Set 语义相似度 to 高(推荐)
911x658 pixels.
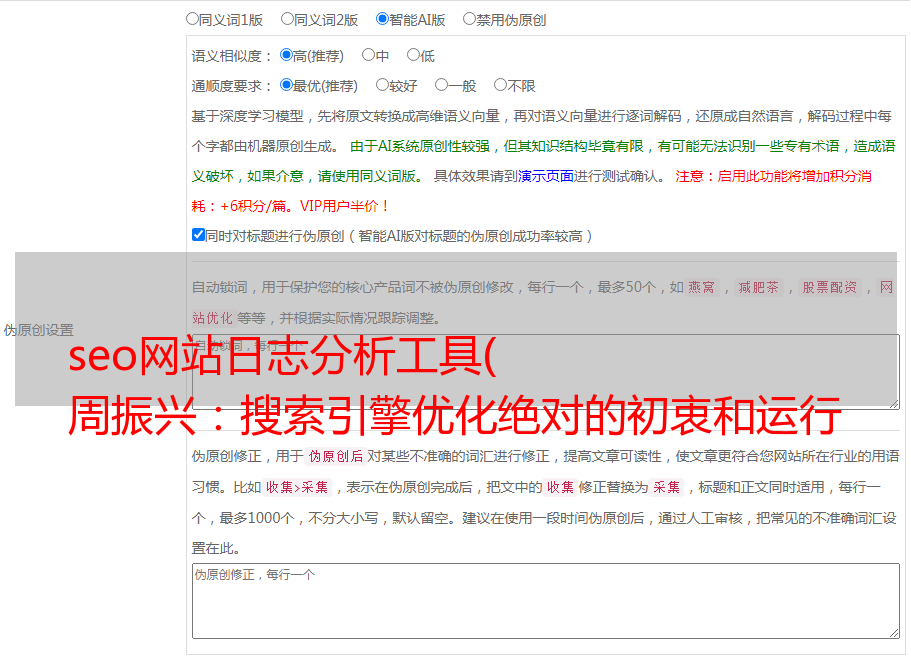point(286,55)
